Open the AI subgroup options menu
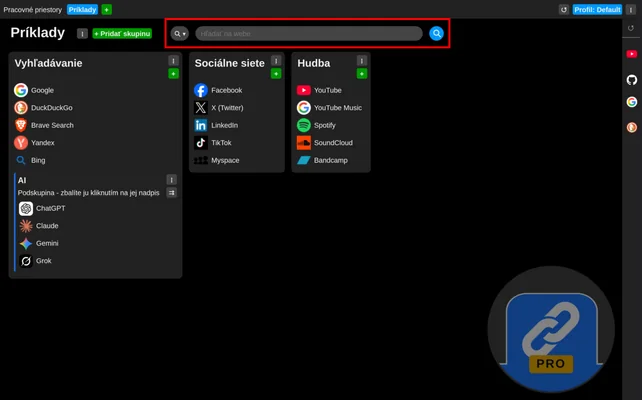Viewport: 642px width, 400px height. (x=172, y=180)
